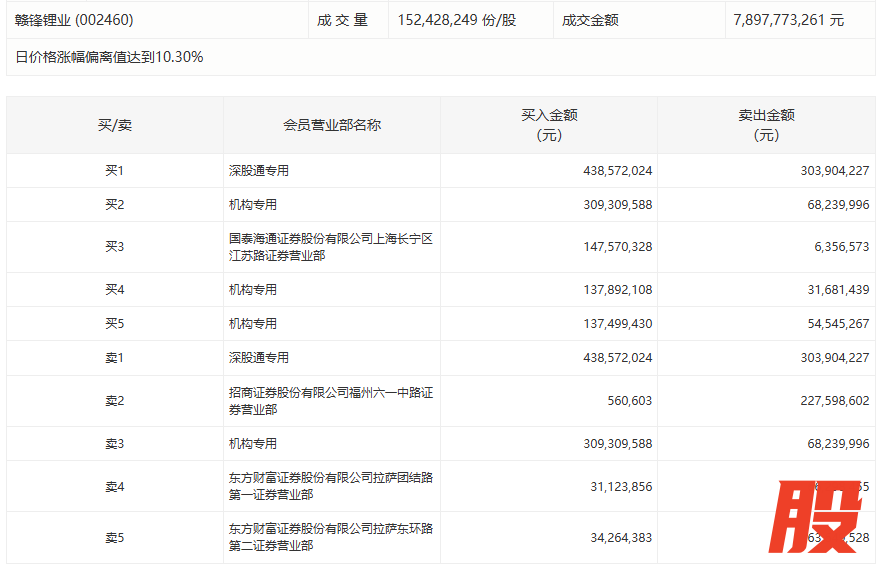Open 招商证券 福州六一中路 branch entry
882x572 pixels.
(330, 401)
